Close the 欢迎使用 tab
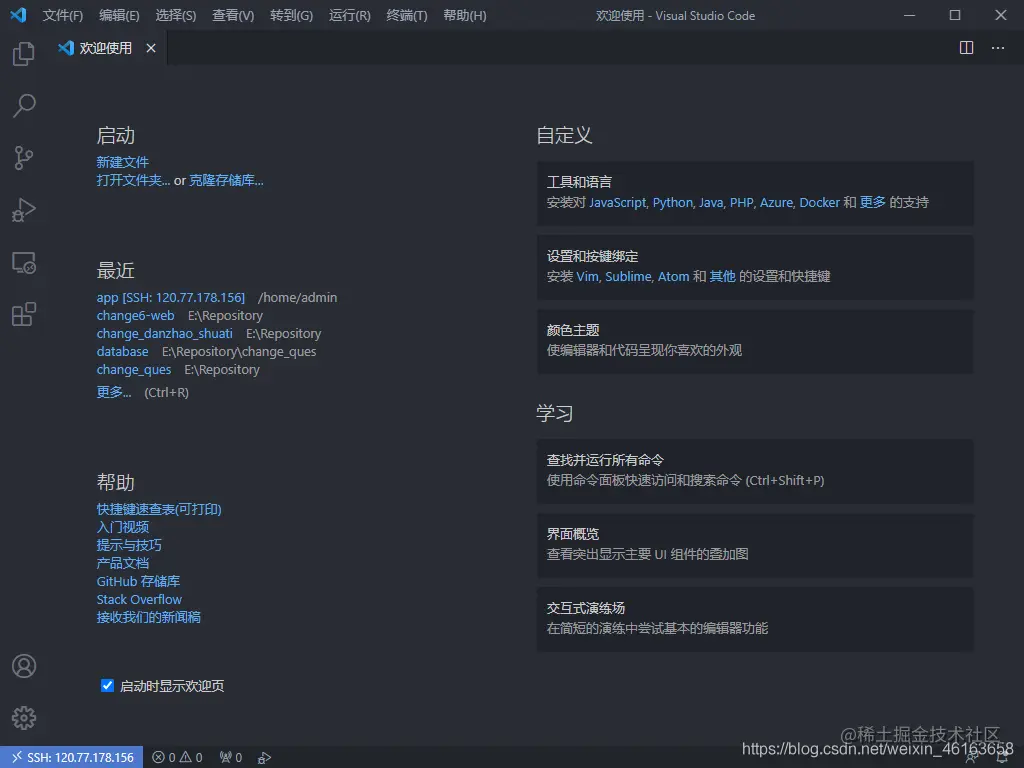 pyautogui.click(x=151, y=48)
